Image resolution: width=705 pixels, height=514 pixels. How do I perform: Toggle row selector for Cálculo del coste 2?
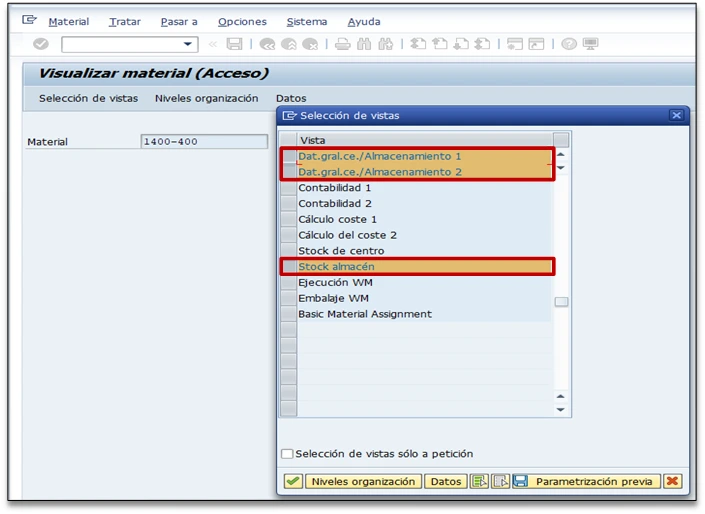[x=288, y=235]
